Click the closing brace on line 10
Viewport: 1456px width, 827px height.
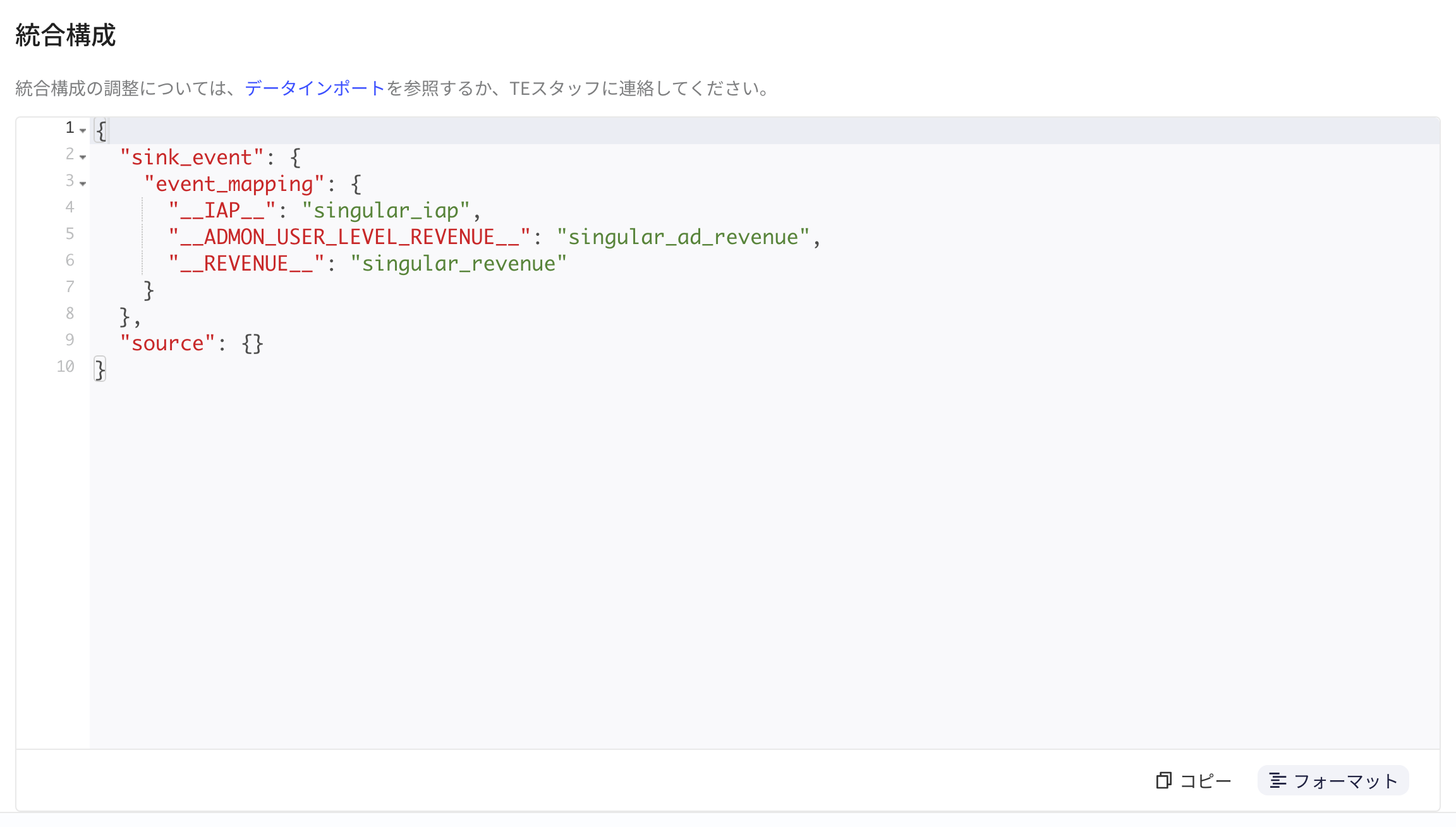100,369
